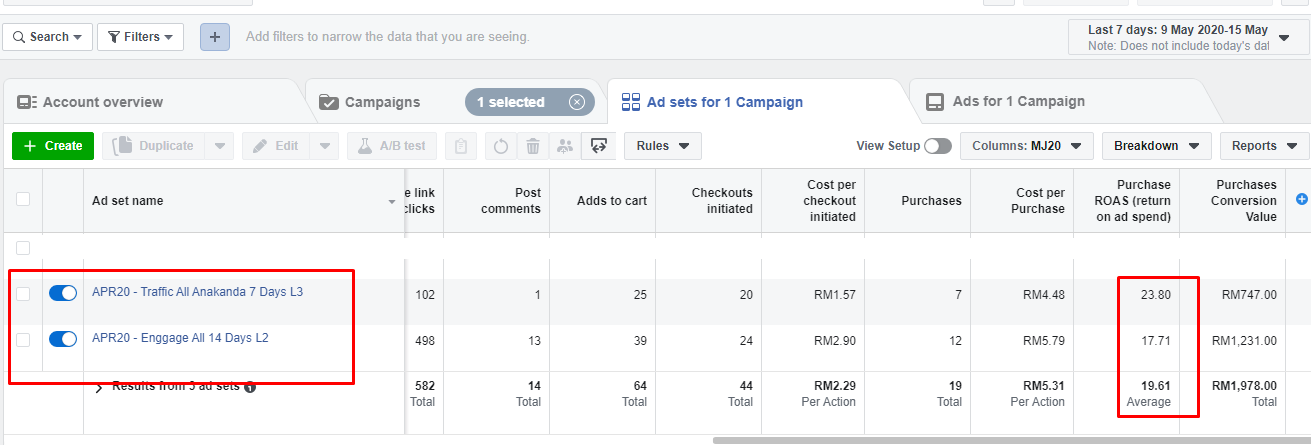The height and width of the screenshot is (445, 1311).
Task: Open APR20 - Traffic All Anakanda 7 Days L3 link
Action: [x=197, y=292]
